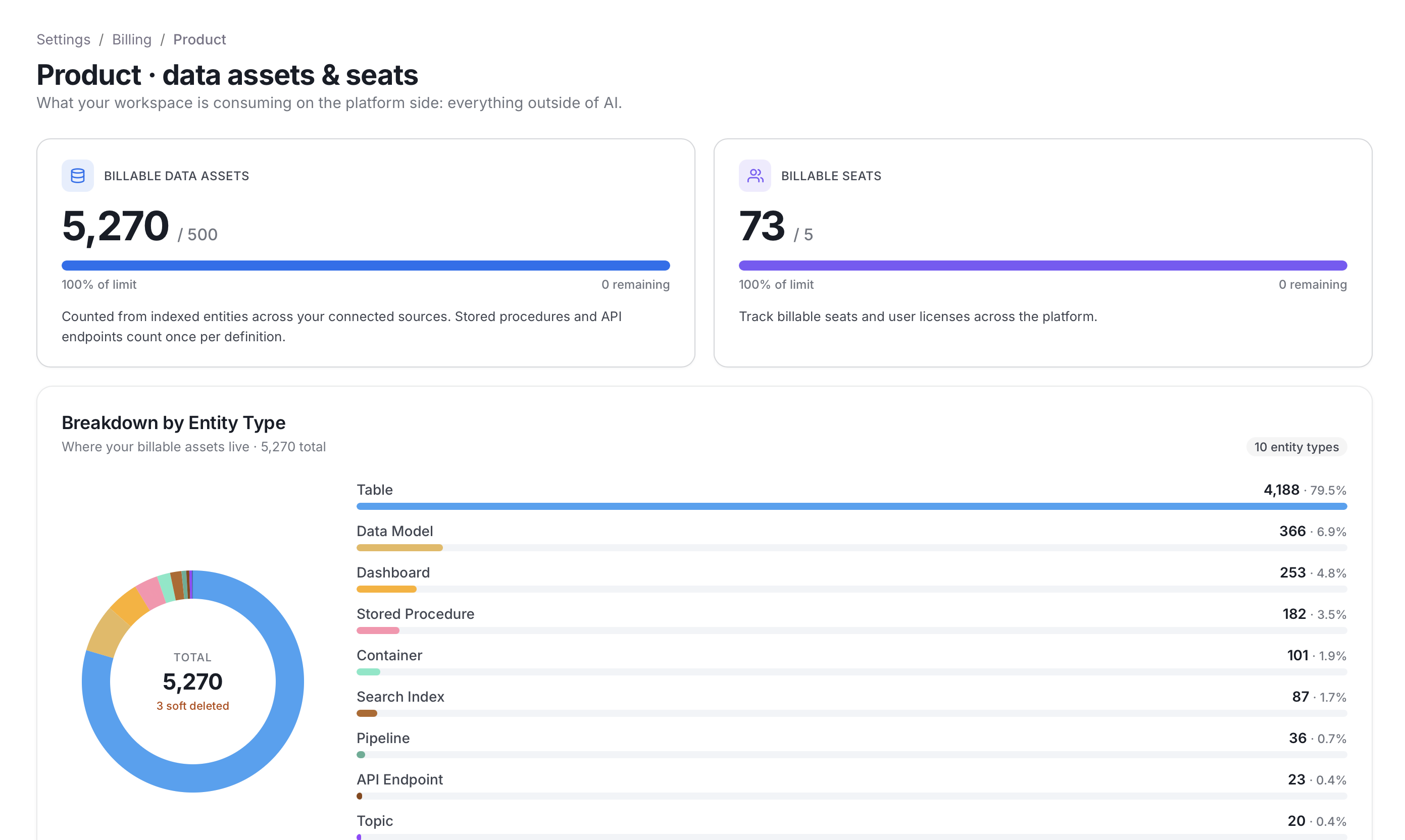Click the 10 entity types badge

[x=1296, y=447]
